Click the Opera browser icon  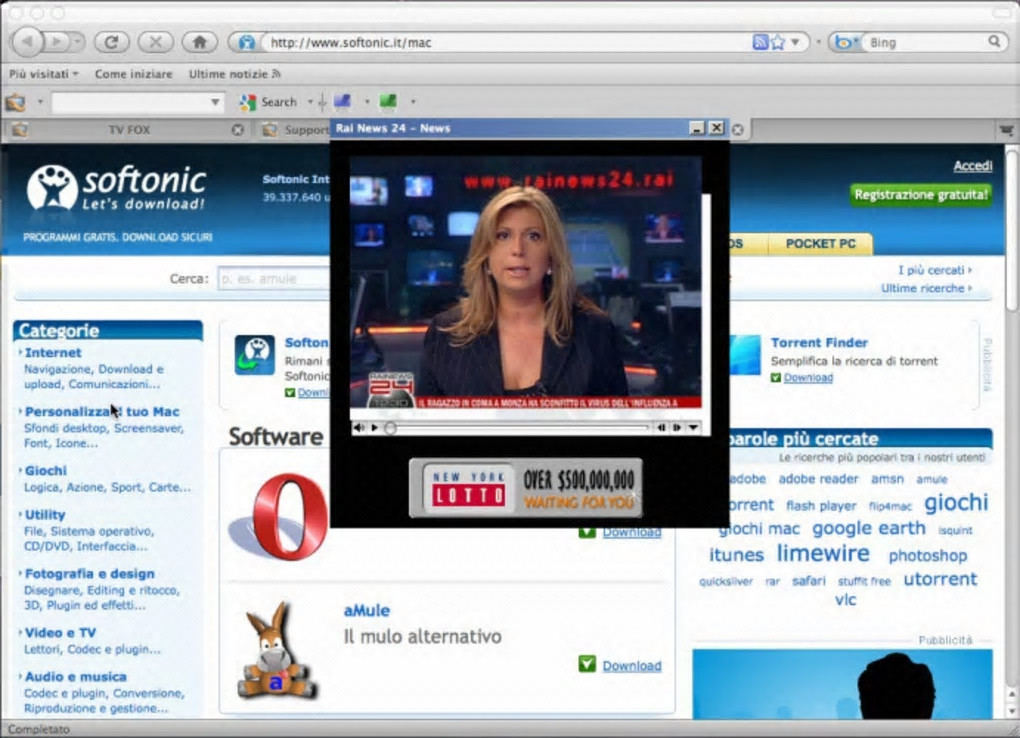(280, 516)
